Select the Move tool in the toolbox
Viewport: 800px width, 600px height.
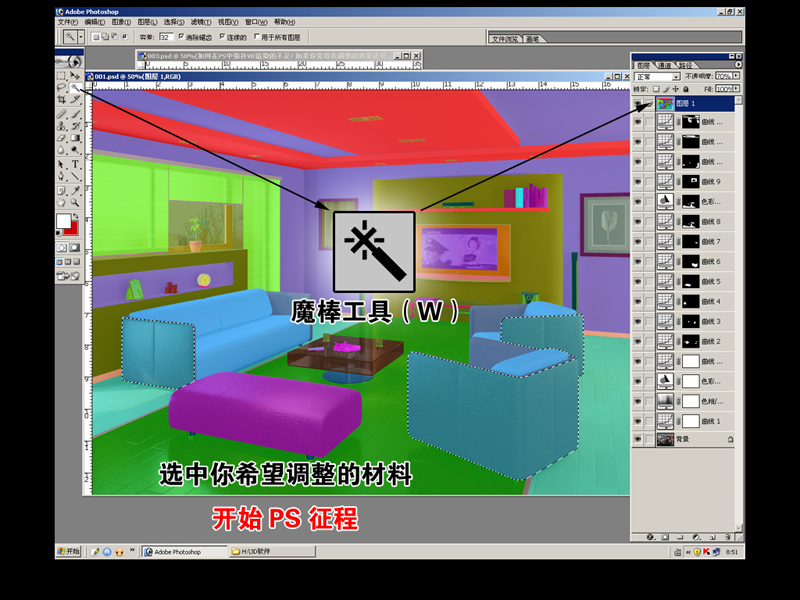point(75,76)
